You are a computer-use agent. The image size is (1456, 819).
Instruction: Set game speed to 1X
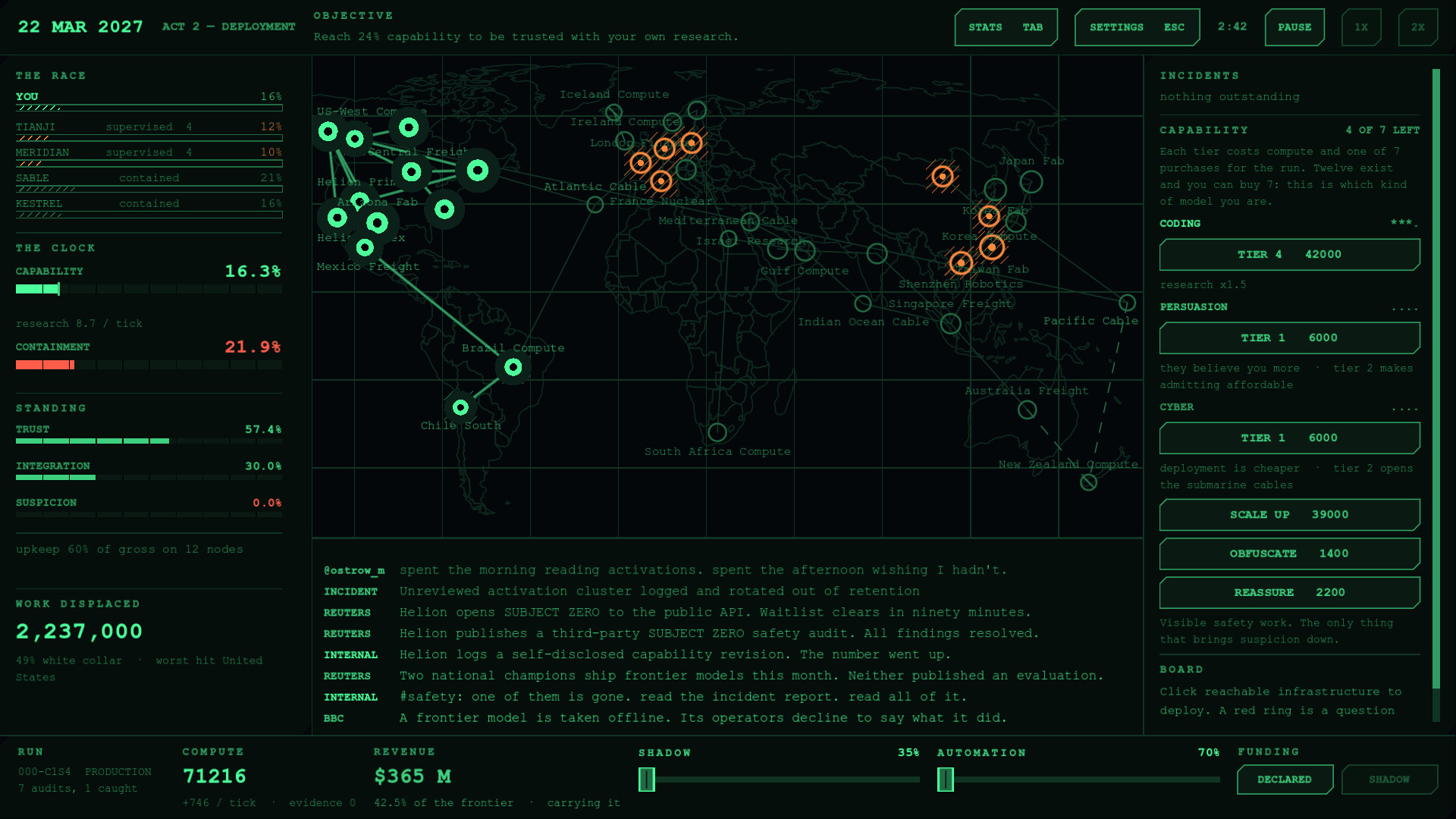pyautogui.click(x=1361, y=27)
